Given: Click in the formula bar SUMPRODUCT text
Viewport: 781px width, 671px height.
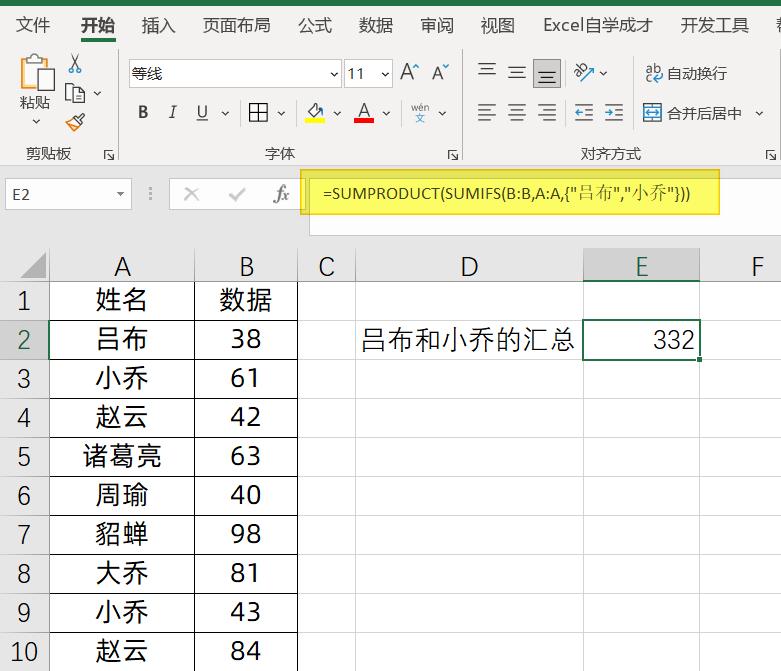Looking at the screenshot, I should pos(507,193).
